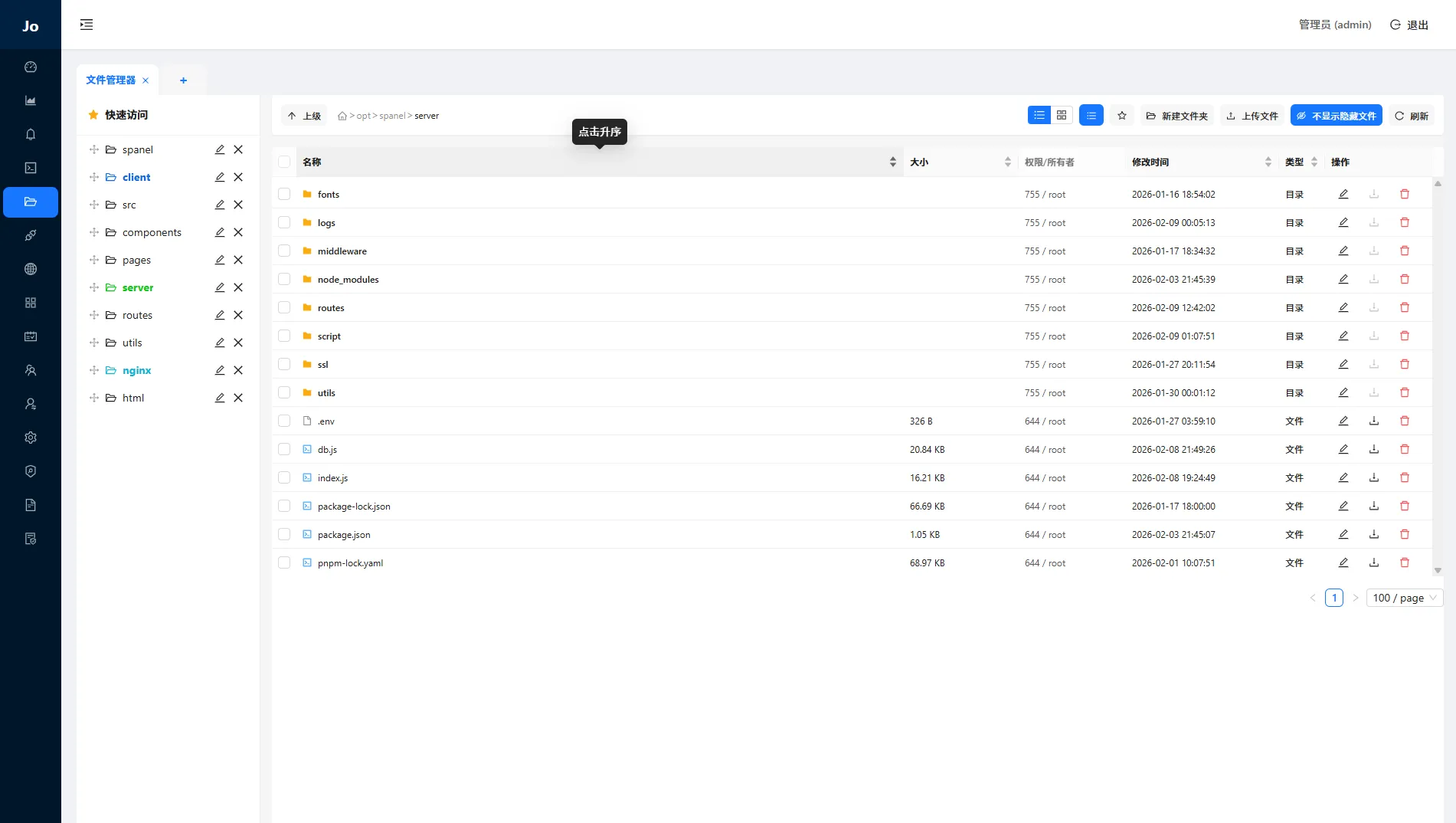1456x823 pixels.
Task: Sort the file list by size column
Action: (x=1007, y=162)
